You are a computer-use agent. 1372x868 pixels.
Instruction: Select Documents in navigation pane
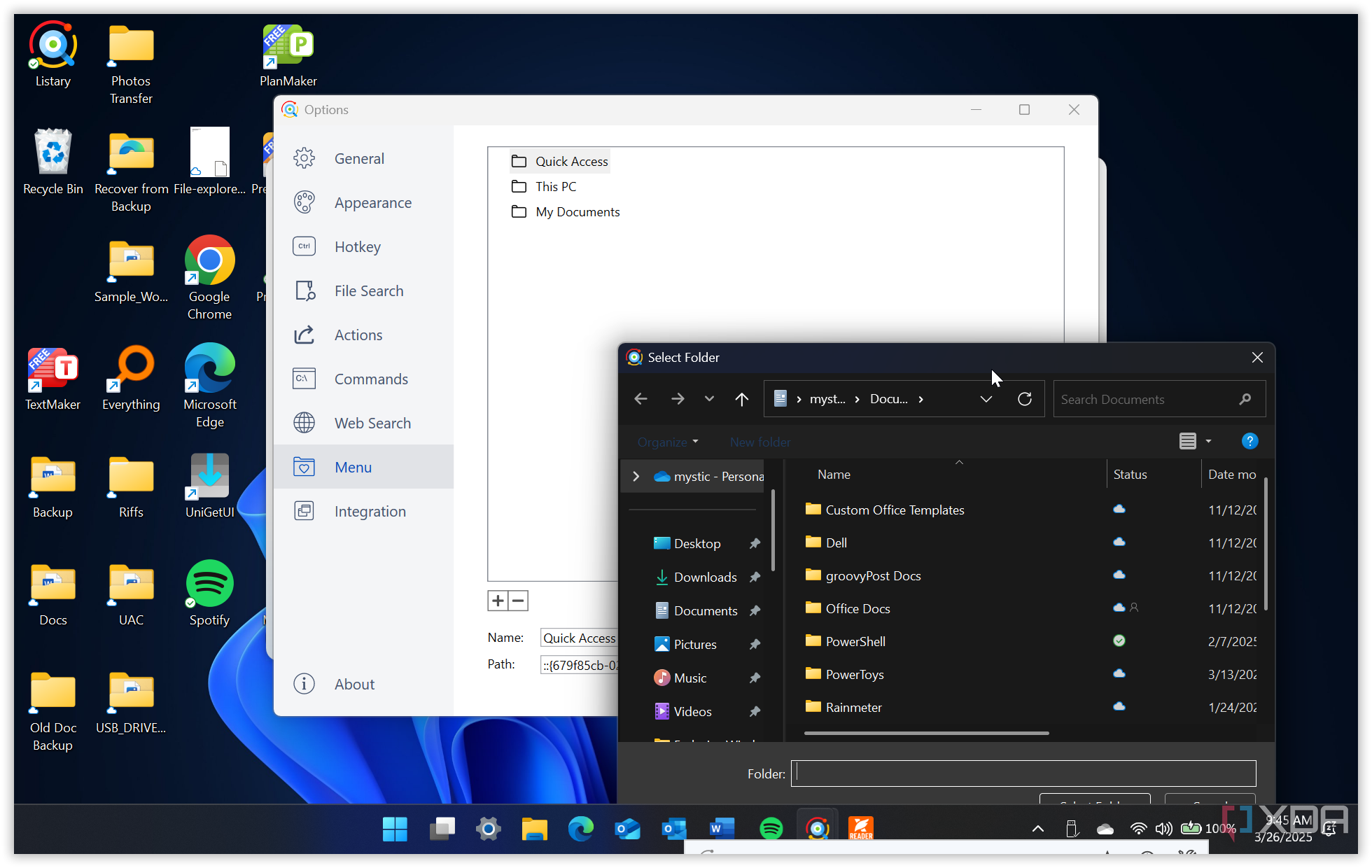click(705, 611)
